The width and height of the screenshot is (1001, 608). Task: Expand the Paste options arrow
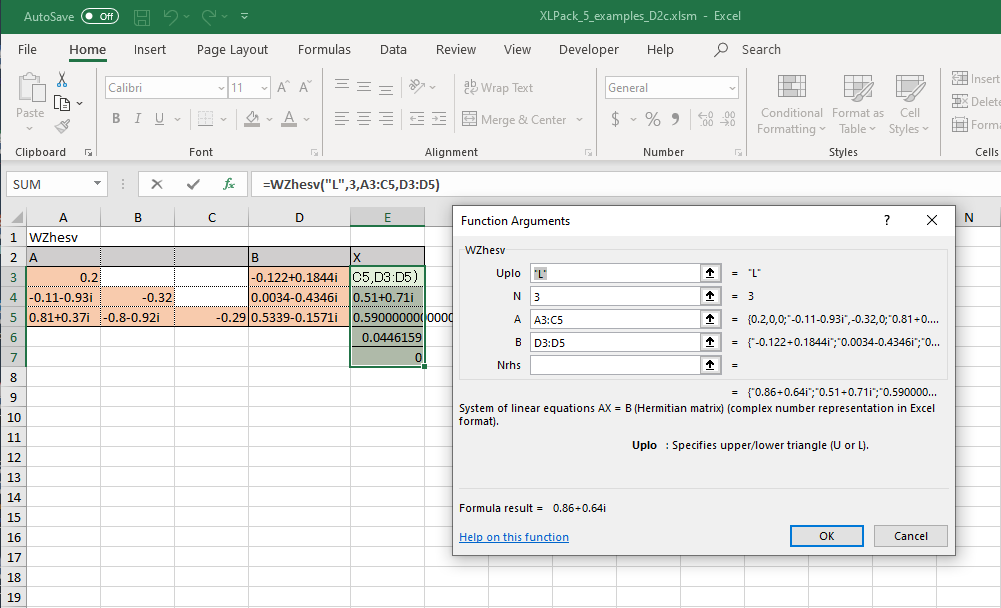click(x=30, y=128)
